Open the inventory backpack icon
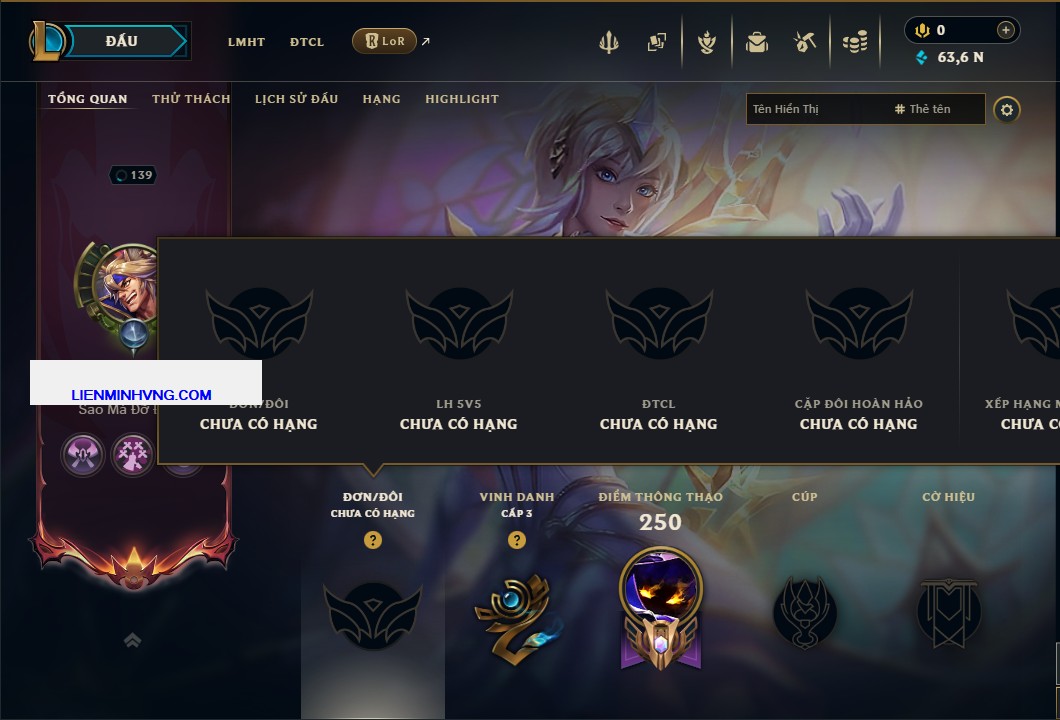 click(x=757, y=42)
